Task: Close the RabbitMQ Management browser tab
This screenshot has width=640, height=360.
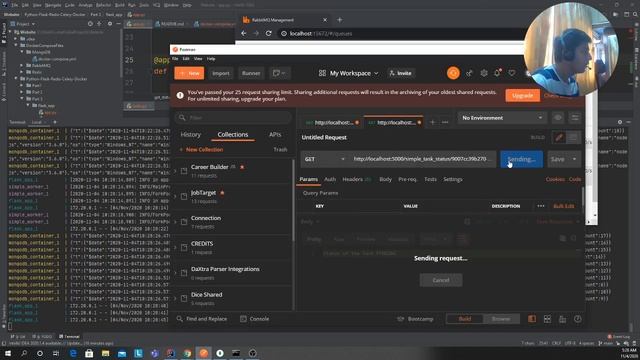Action: tap(325, 20)
